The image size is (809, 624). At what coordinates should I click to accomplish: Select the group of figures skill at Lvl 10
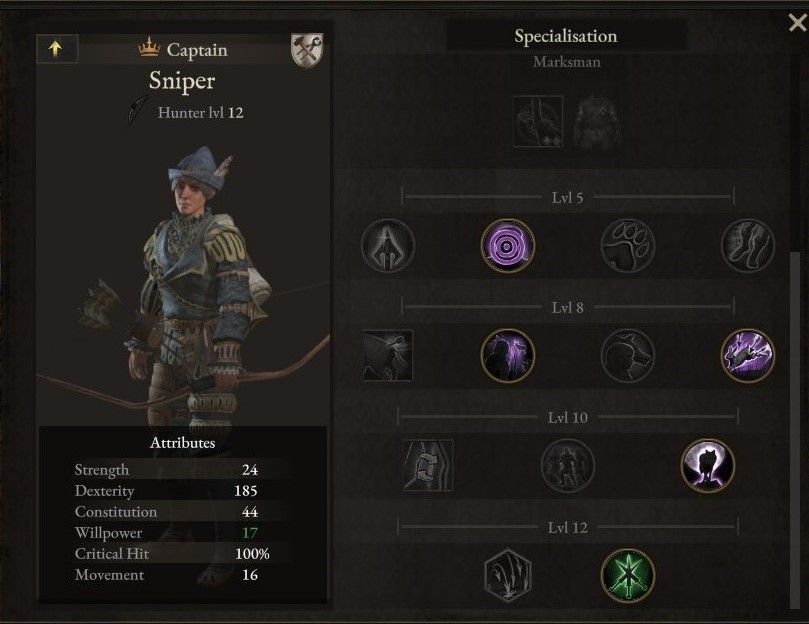(568, 466)
